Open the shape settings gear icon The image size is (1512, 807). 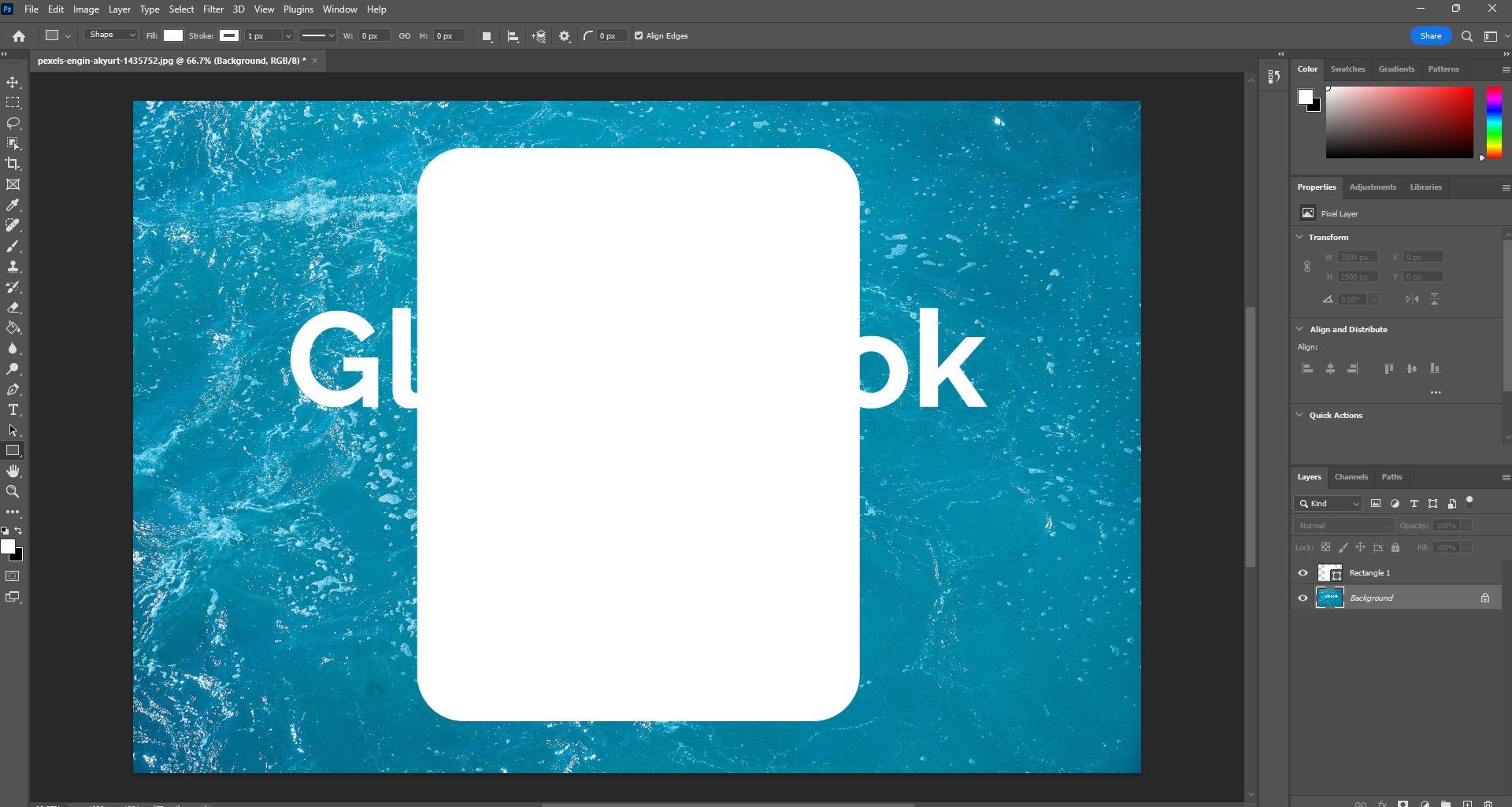565,36
